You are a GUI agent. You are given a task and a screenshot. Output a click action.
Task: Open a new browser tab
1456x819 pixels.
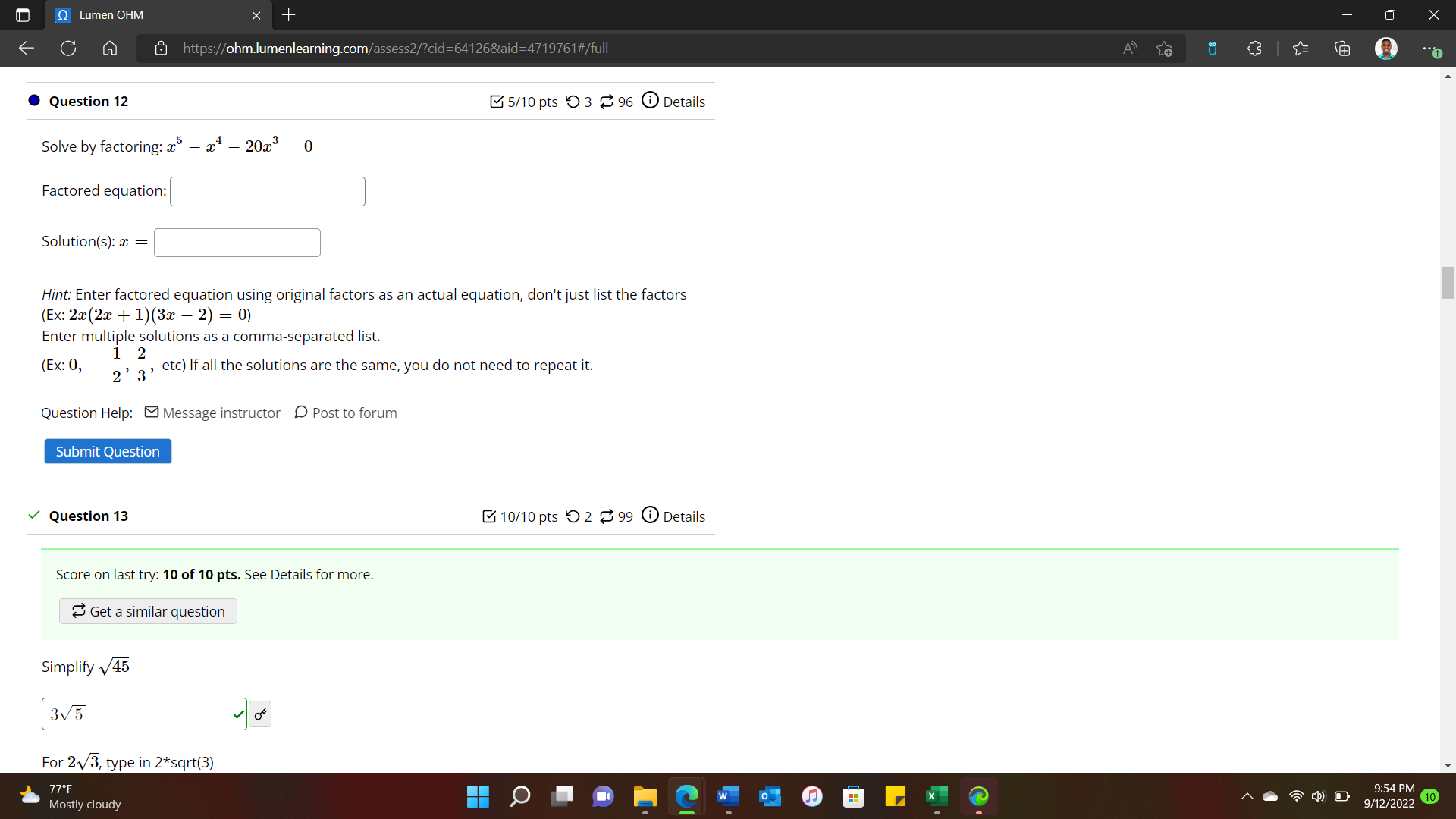click(x=289, y=15)
